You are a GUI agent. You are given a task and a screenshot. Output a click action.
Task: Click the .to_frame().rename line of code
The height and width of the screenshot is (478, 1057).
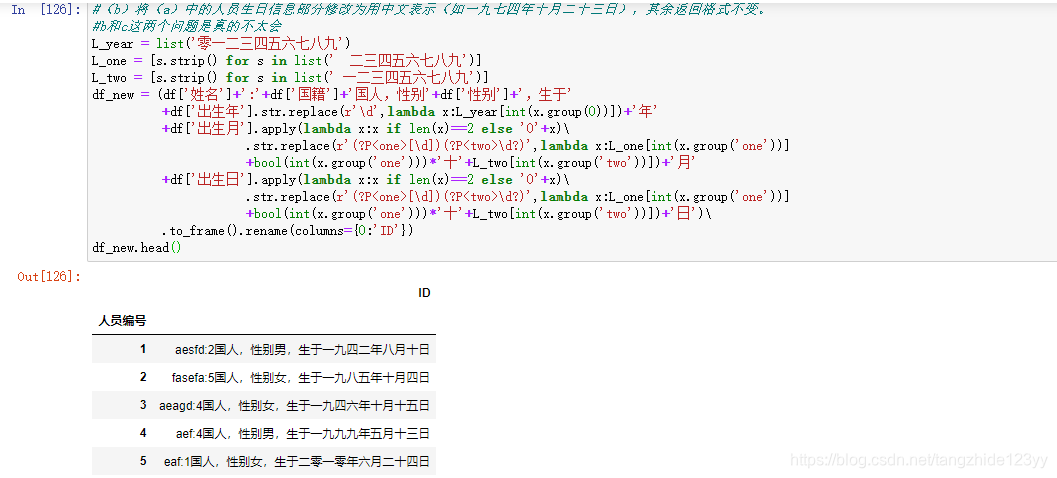tap(287, 231)
